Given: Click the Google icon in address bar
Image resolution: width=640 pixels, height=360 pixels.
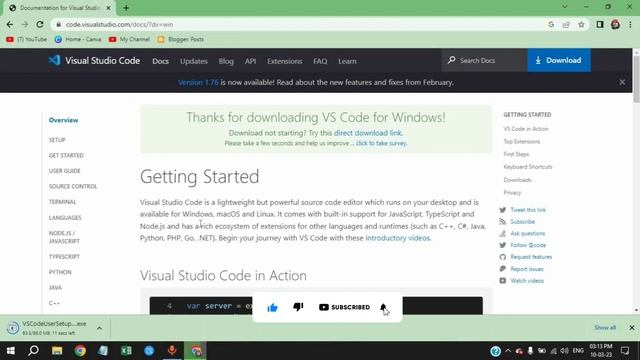Looking at the screenshot, I should [x=551, y=24].
